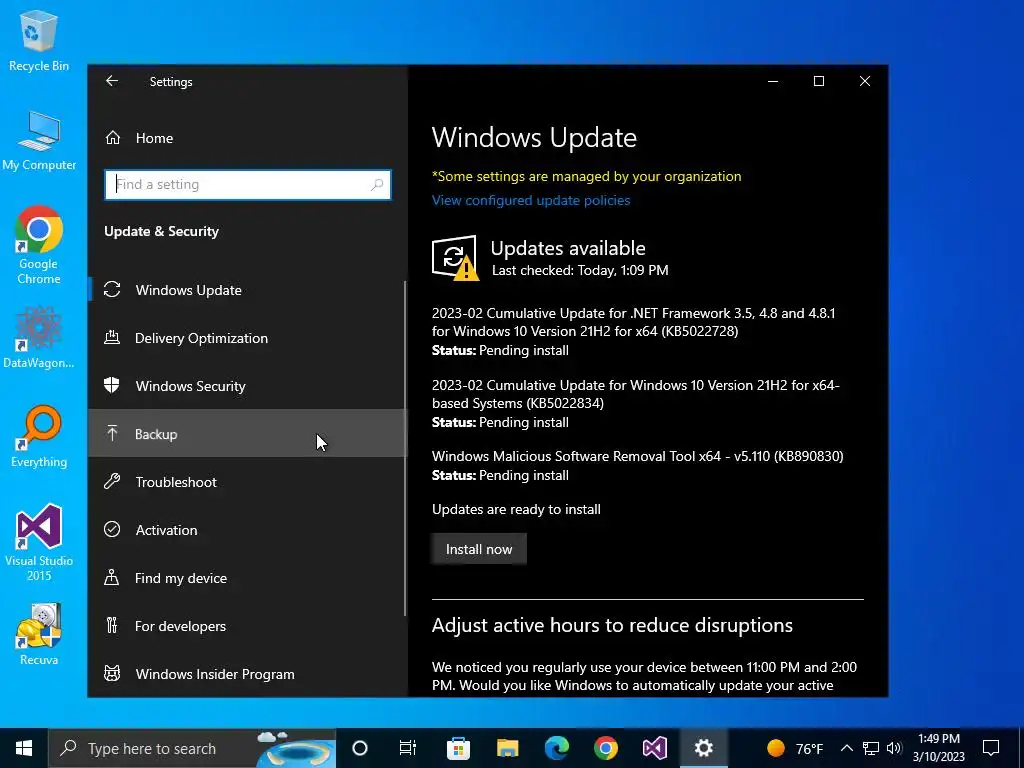The height and width of the screenshot is (768, 1024).
Task: Launch Microsoft Edge from the taskbar
Action: (x=557, y=748)
